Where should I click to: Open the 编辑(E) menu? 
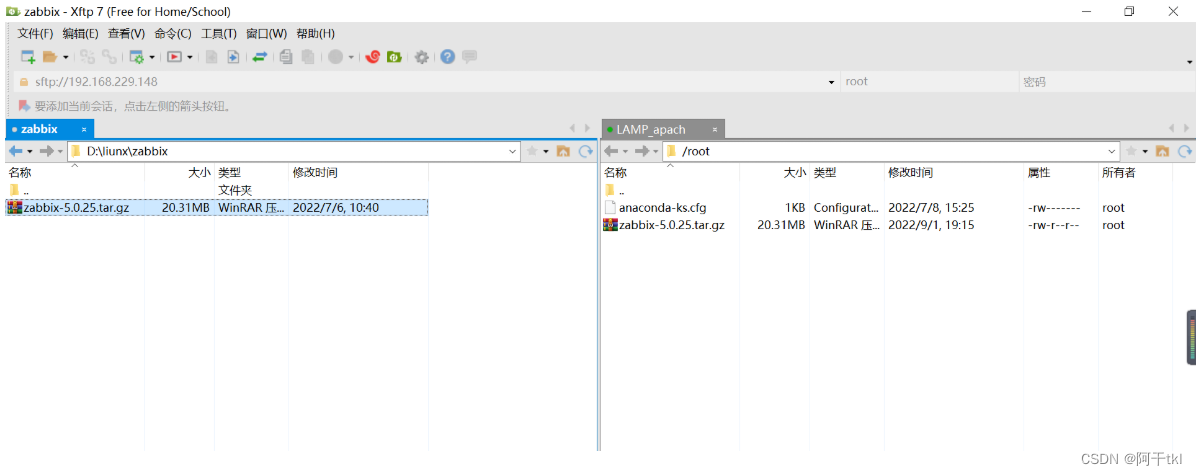(80, 34)
